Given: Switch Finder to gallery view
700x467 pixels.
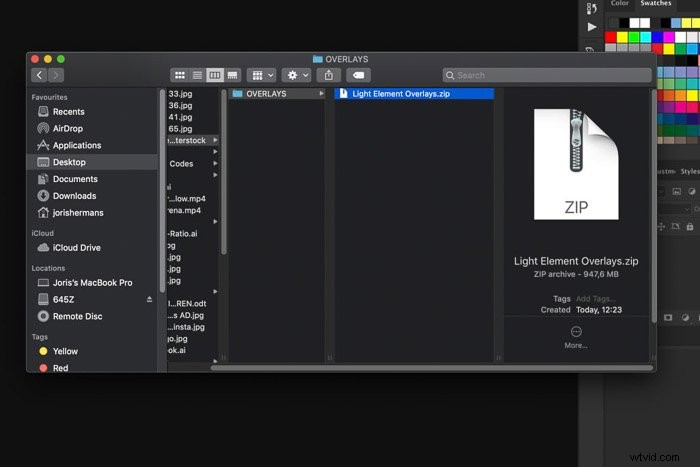Looking at the screenshot, I should [232, 75].
